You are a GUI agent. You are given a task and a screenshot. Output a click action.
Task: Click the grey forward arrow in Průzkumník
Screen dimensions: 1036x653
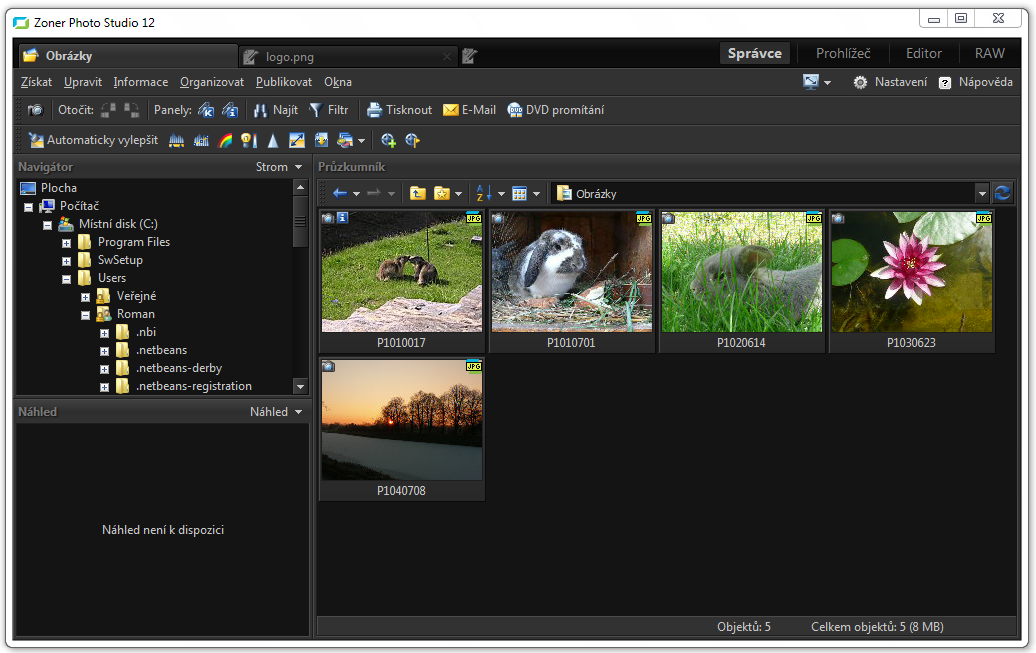tap(374, 193)
